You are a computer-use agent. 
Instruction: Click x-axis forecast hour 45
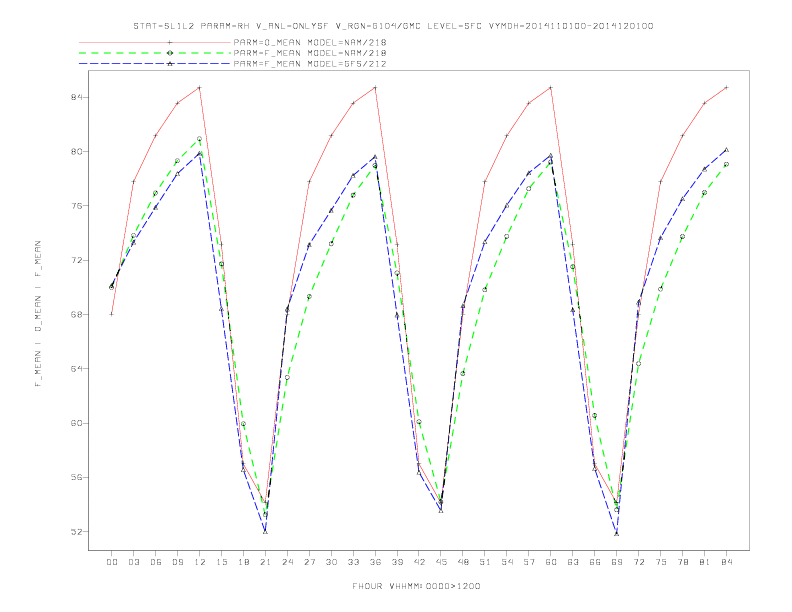[441, 562]
